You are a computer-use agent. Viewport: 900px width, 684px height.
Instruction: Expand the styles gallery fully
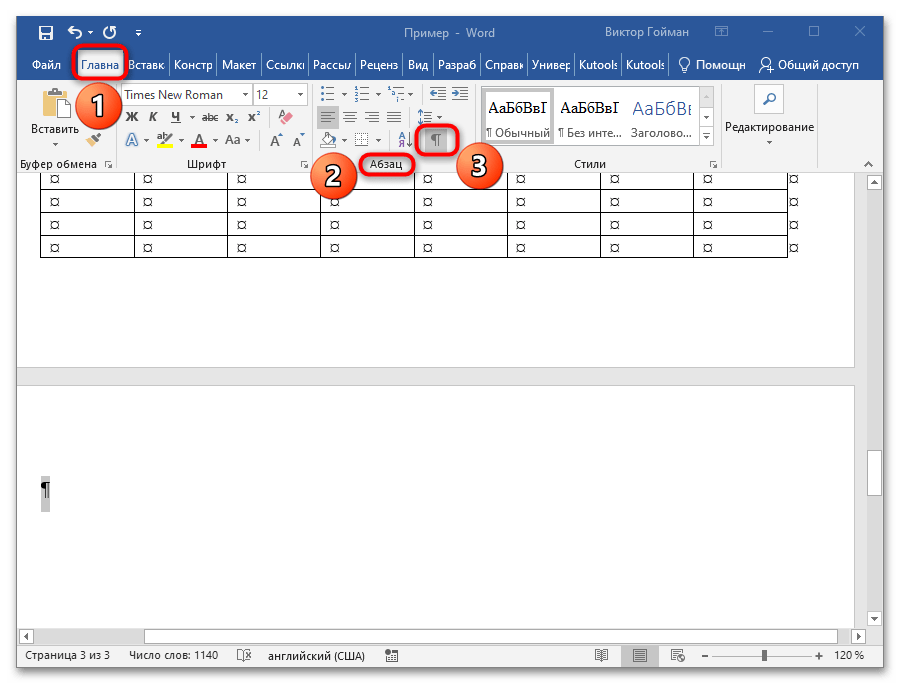pos(707,137)
